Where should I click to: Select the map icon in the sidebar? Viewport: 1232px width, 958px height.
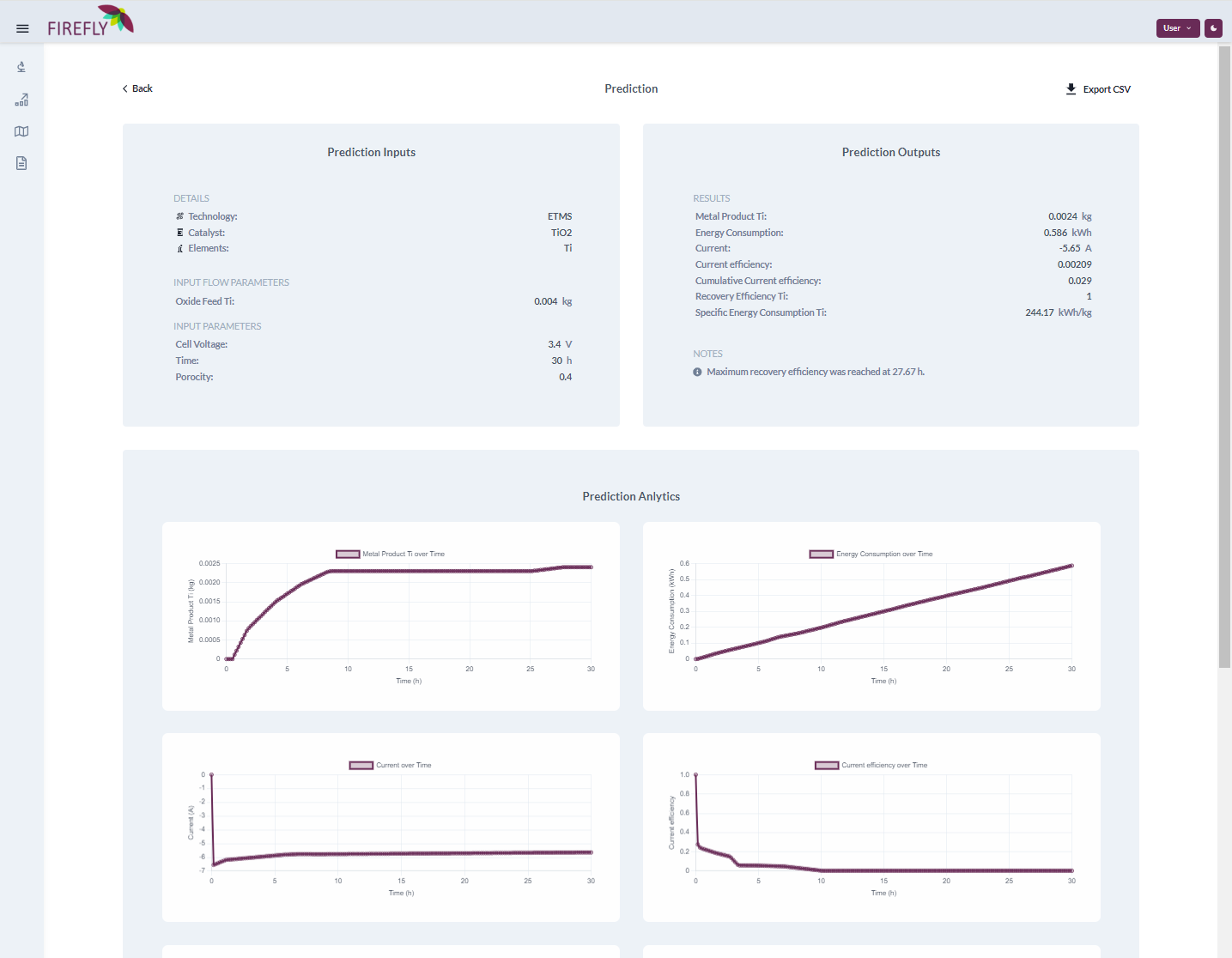[x=21, y=131]
